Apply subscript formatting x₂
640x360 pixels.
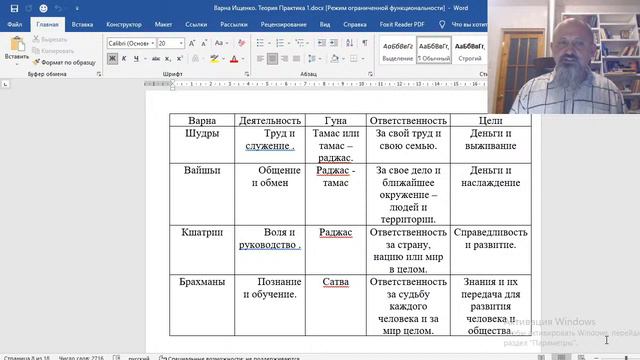point(168,59)
